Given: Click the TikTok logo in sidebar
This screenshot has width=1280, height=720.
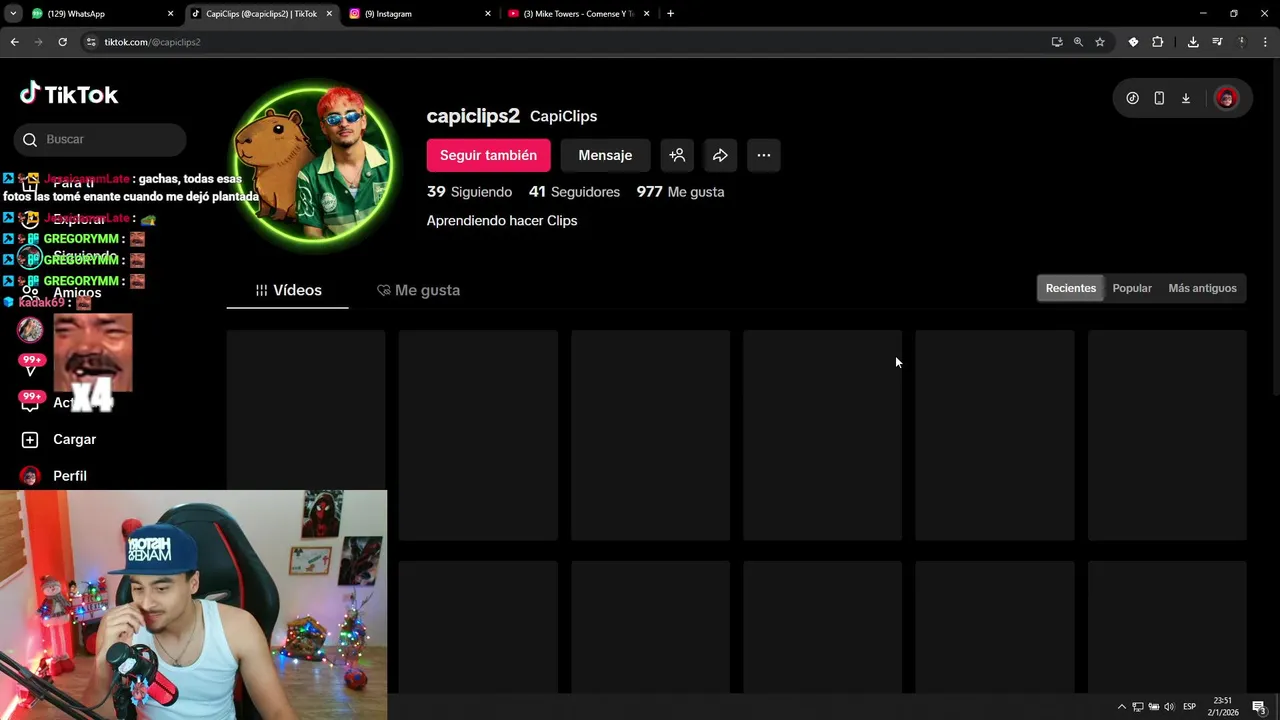Looking at the screenshot, I should [69, 94].
